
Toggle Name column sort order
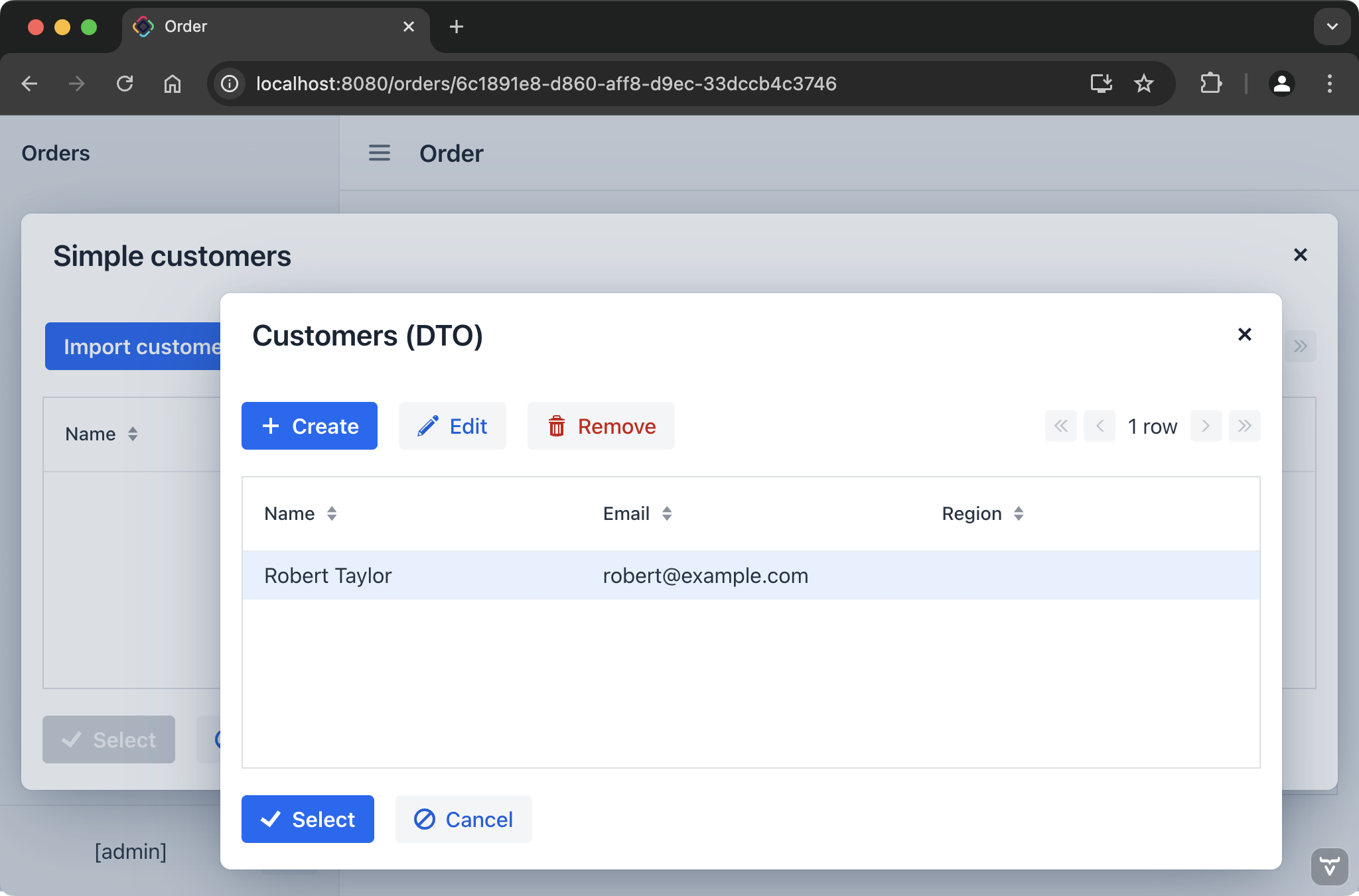(x=331, y=513)
